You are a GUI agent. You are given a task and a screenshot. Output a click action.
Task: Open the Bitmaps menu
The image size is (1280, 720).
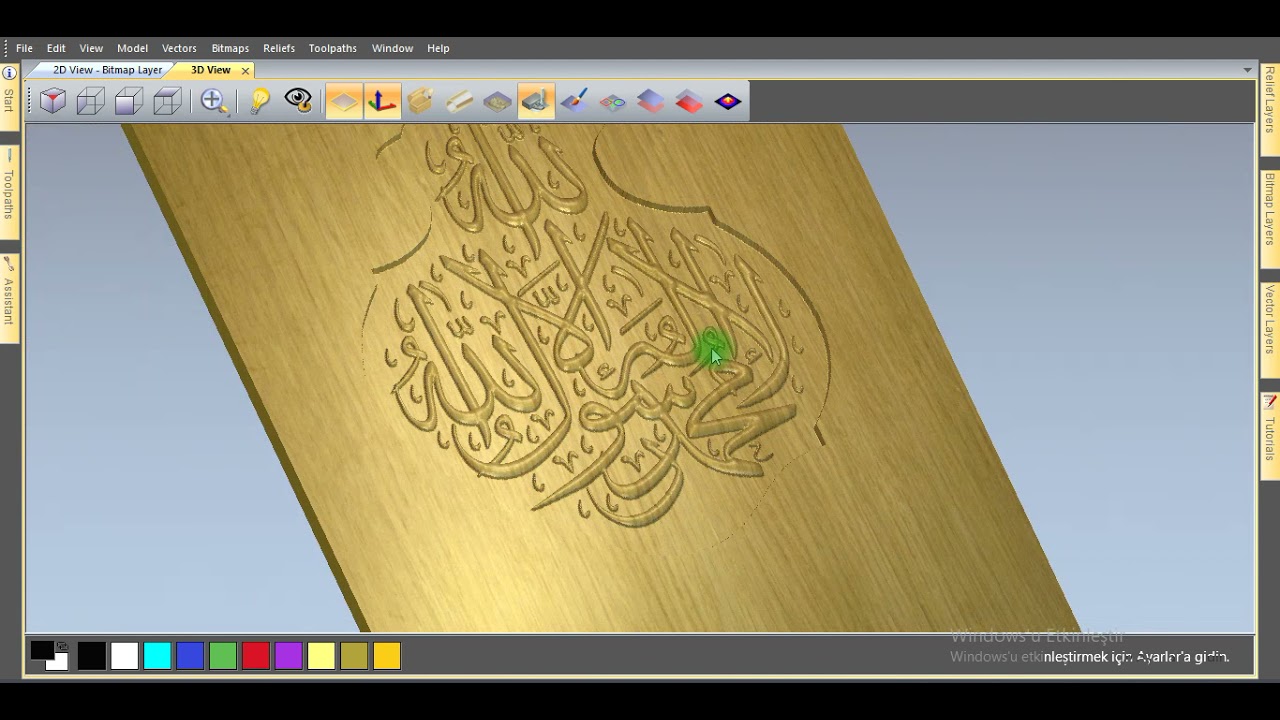coord(230,48)
